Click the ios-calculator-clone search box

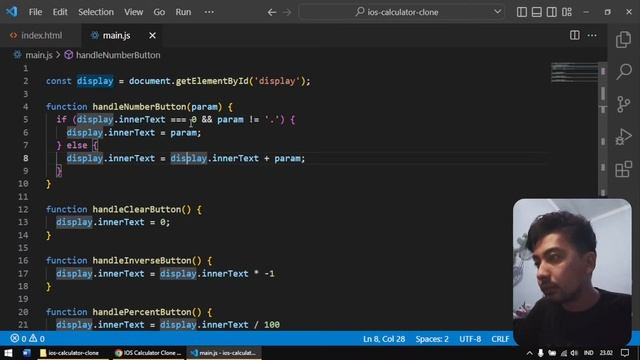coord(402,12)
